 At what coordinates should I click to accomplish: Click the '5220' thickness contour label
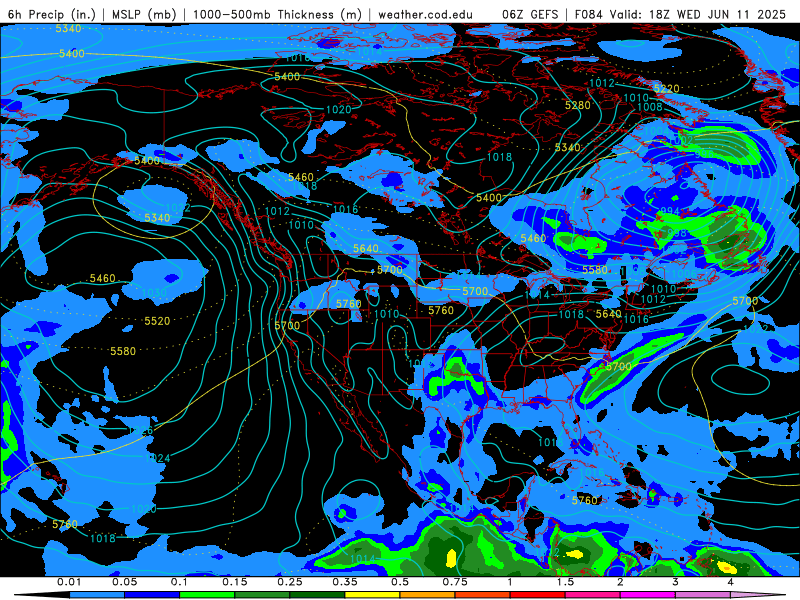(666, 89)
